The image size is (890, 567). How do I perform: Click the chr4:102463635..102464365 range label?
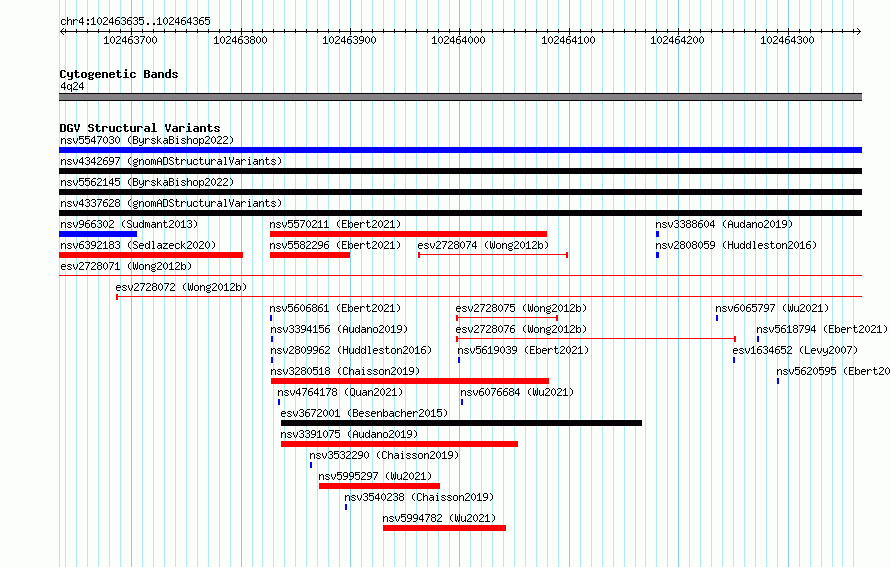coord(135,21)
